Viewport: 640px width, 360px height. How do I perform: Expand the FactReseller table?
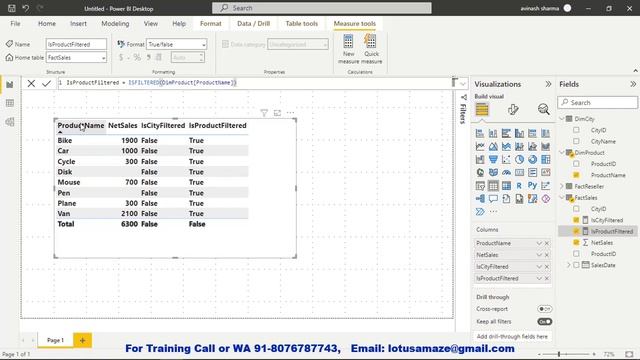click(562, 186)
